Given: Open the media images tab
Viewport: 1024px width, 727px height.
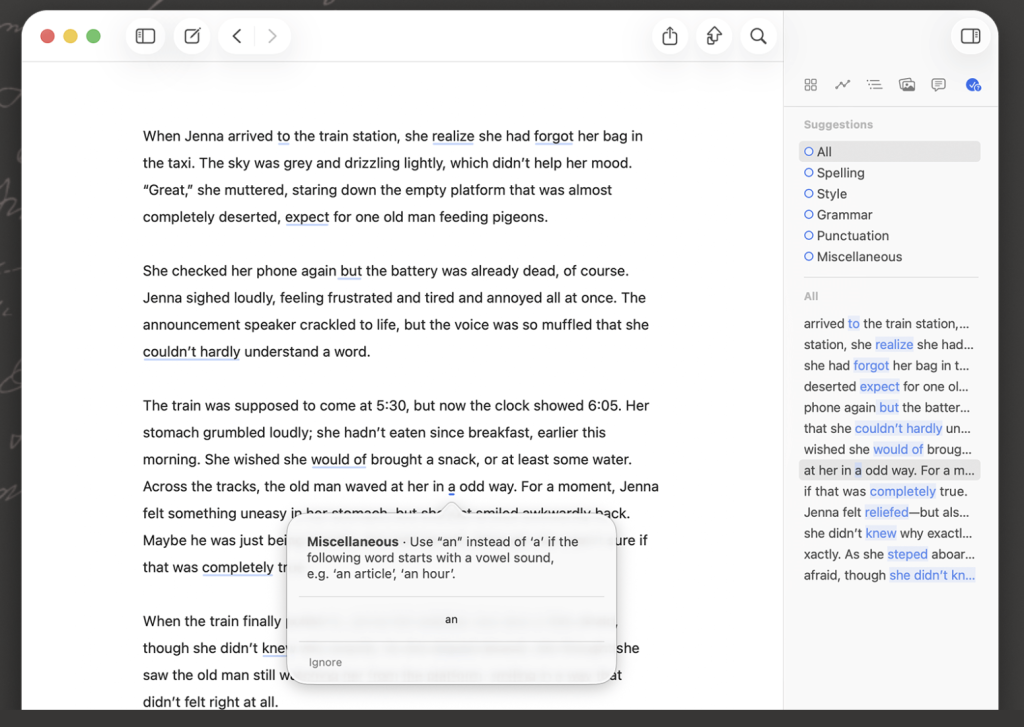Looking at the screenshot, I should 907,85.
